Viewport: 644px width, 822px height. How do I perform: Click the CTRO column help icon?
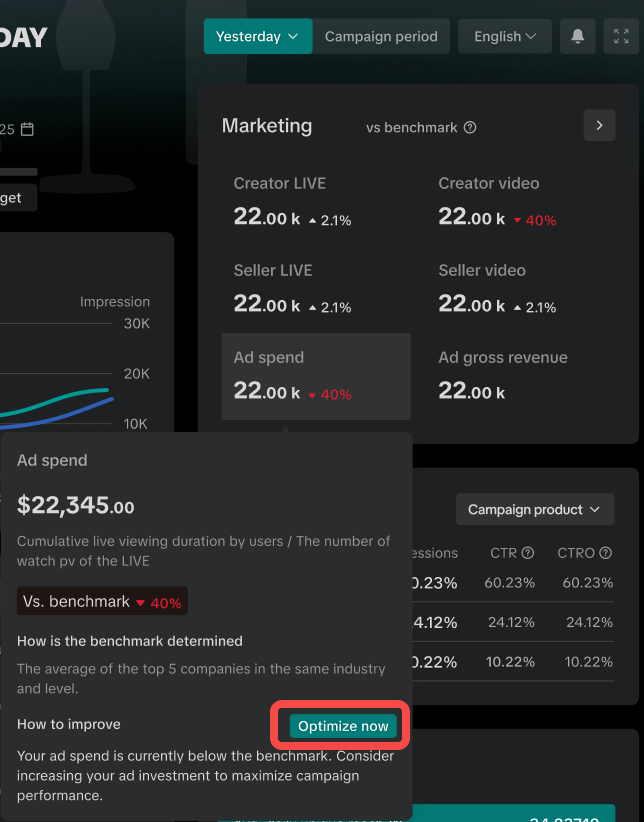(605, 553)
